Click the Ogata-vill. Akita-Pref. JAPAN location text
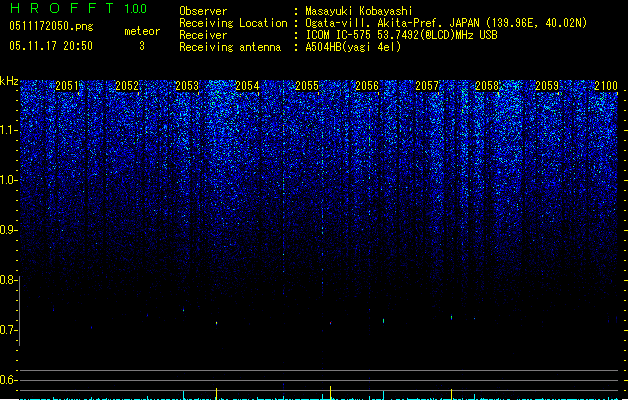 (x=446, y=23)
